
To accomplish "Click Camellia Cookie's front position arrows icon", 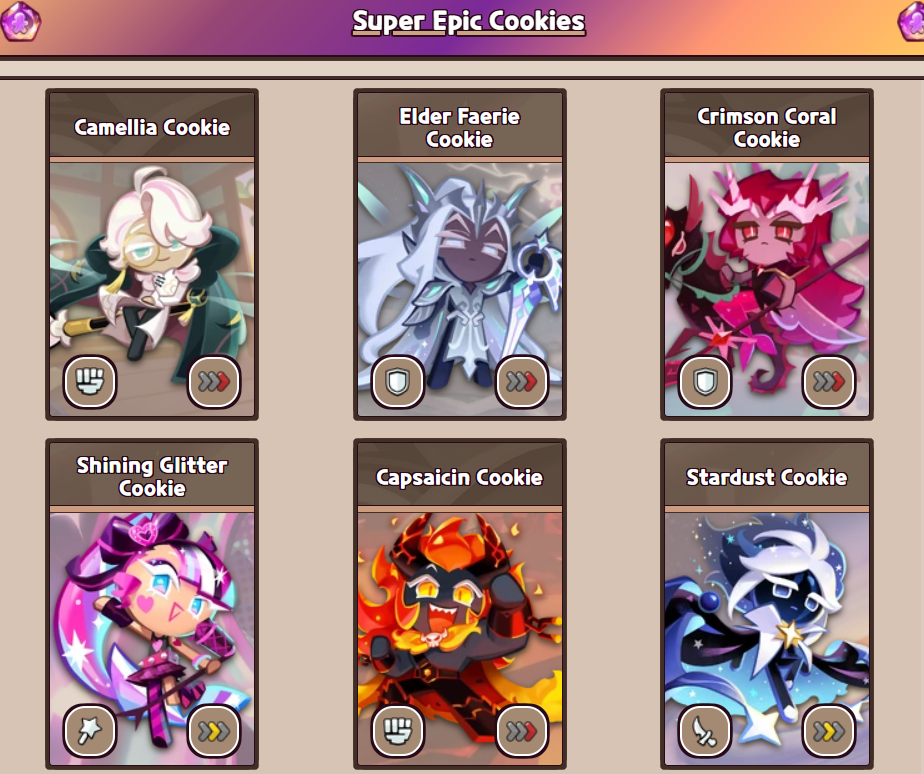I will coord(214,381).
